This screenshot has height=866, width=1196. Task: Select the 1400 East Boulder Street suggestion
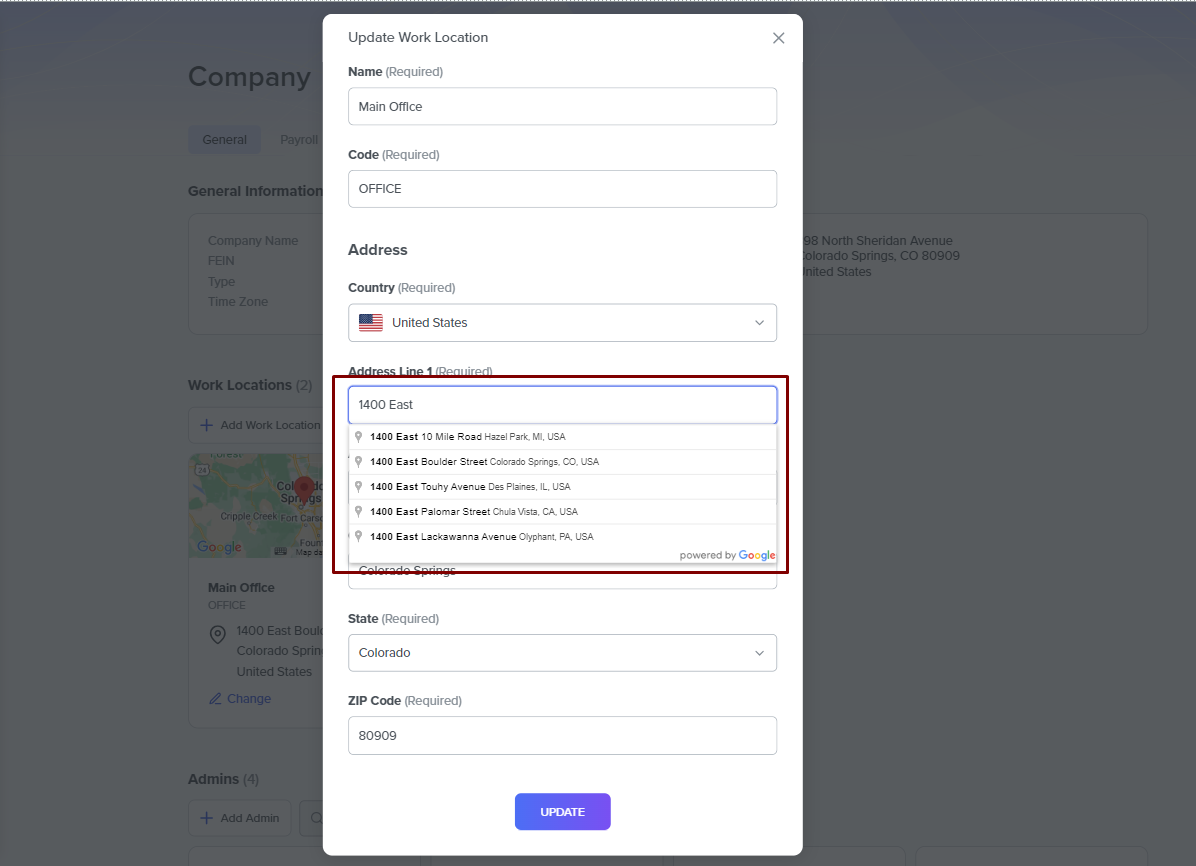click(x=484, y=462)
